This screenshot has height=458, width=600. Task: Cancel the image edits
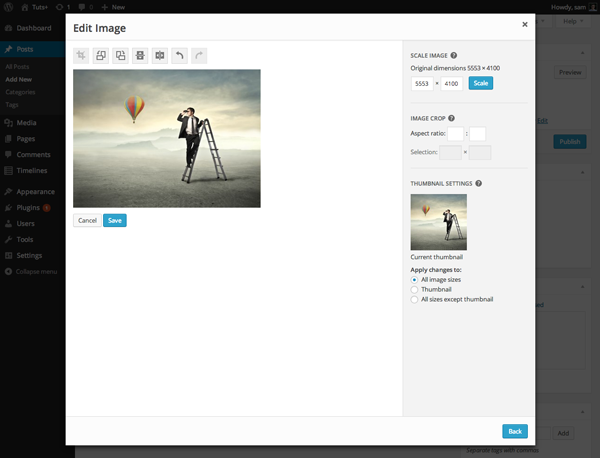point(87,220)
